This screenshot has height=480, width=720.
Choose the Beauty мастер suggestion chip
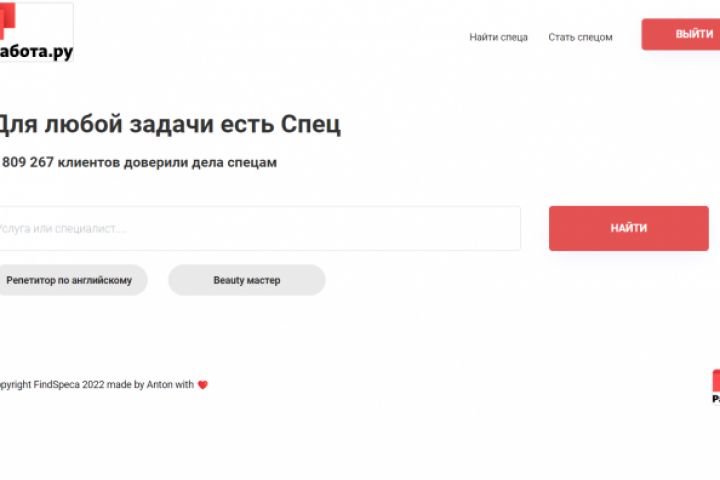pos(246,280)
